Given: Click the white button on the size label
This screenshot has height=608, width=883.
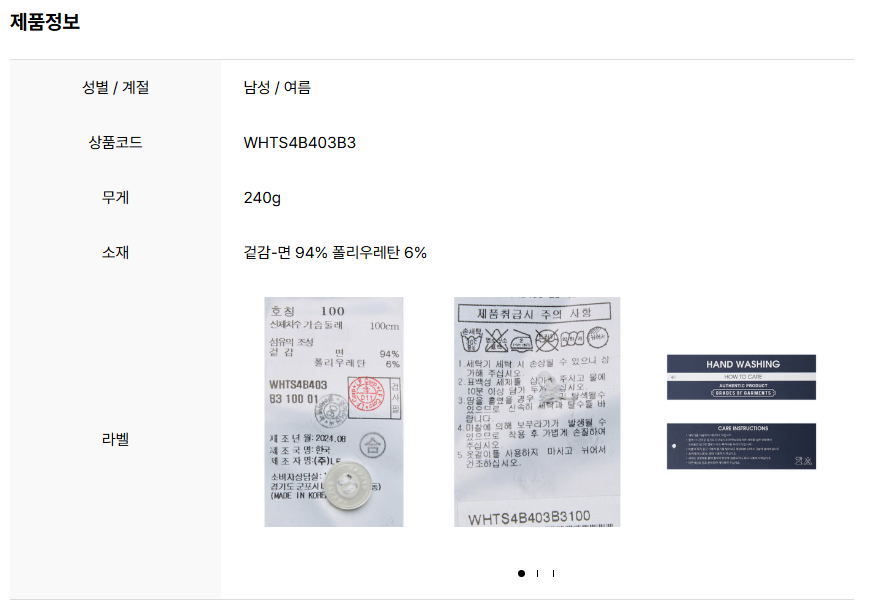Looking at the screenshot, I should (x=348, y=485).
